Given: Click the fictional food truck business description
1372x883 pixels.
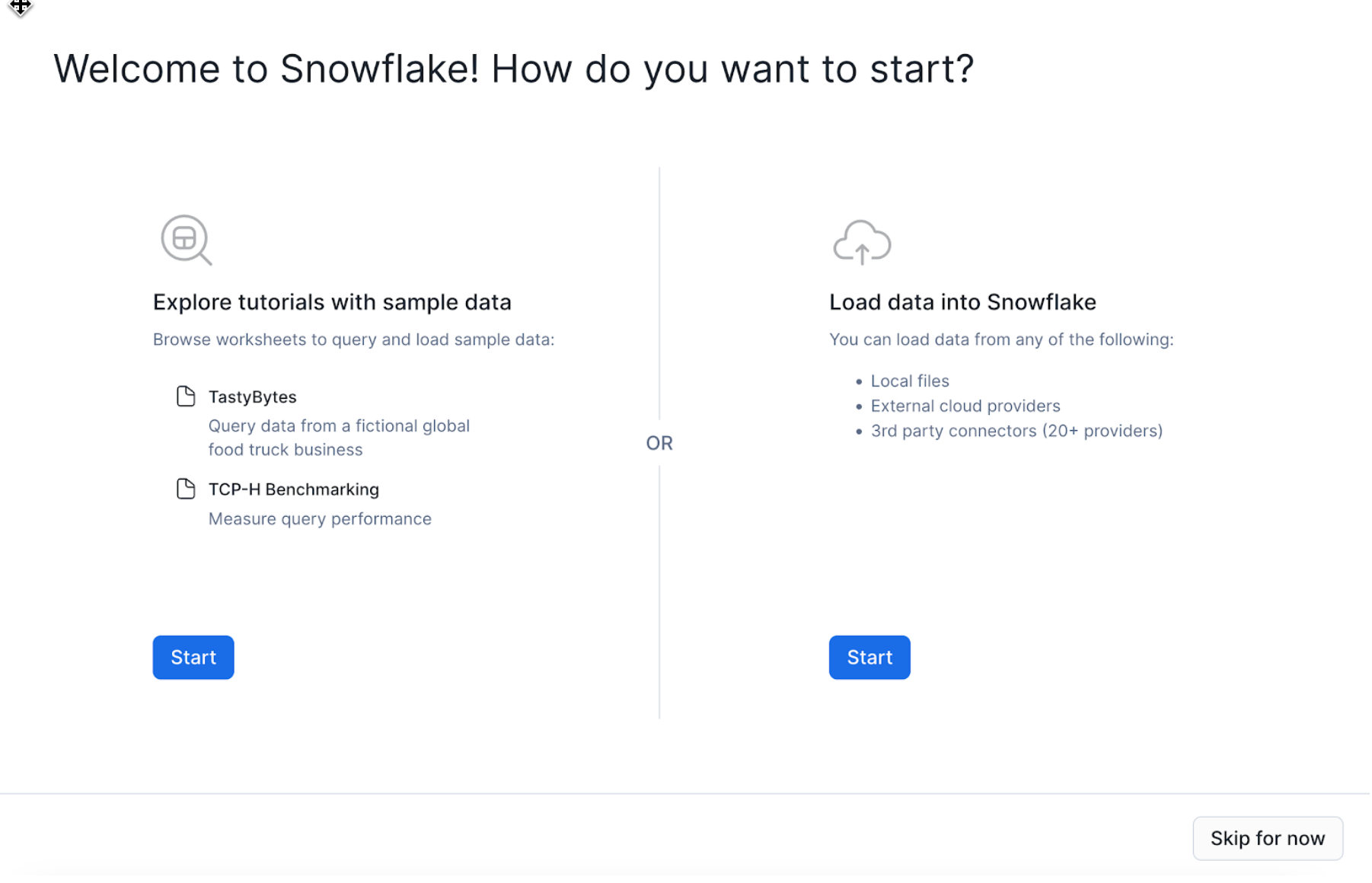Looking at the screenshot, I should 339,438.
